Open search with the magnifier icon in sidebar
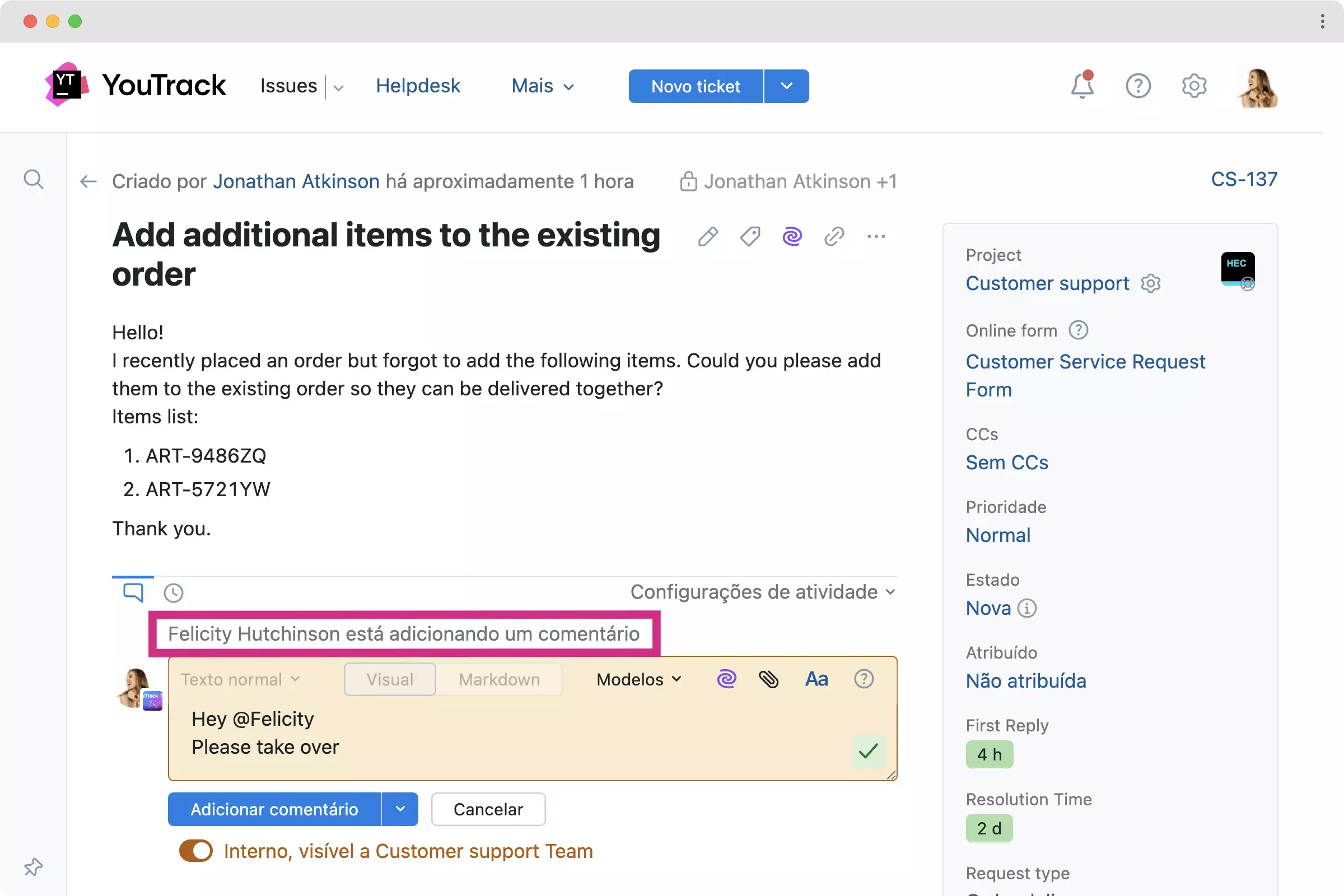The height and width of the screenshot is (896, 1344). (x=33, y=179)
